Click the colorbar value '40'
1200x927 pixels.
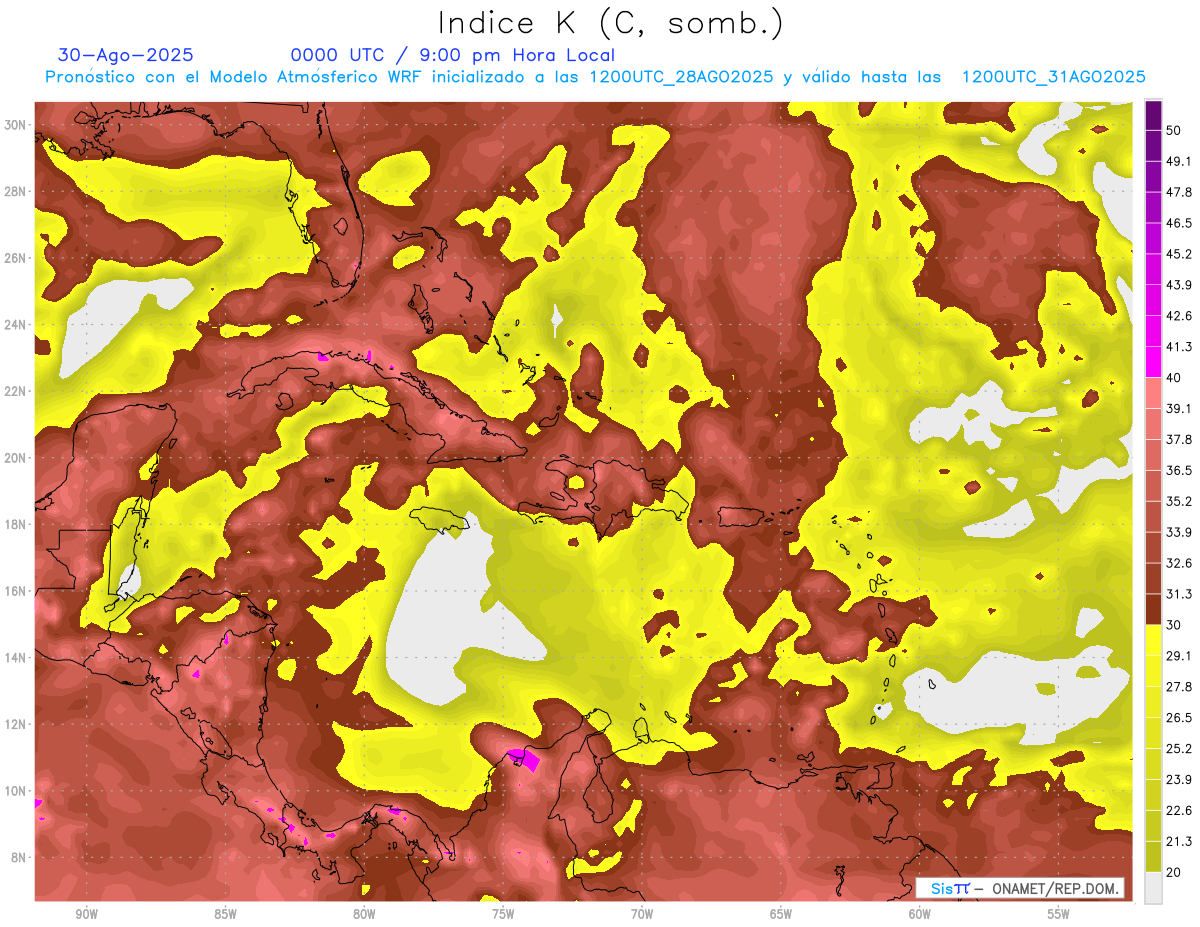1175,377
